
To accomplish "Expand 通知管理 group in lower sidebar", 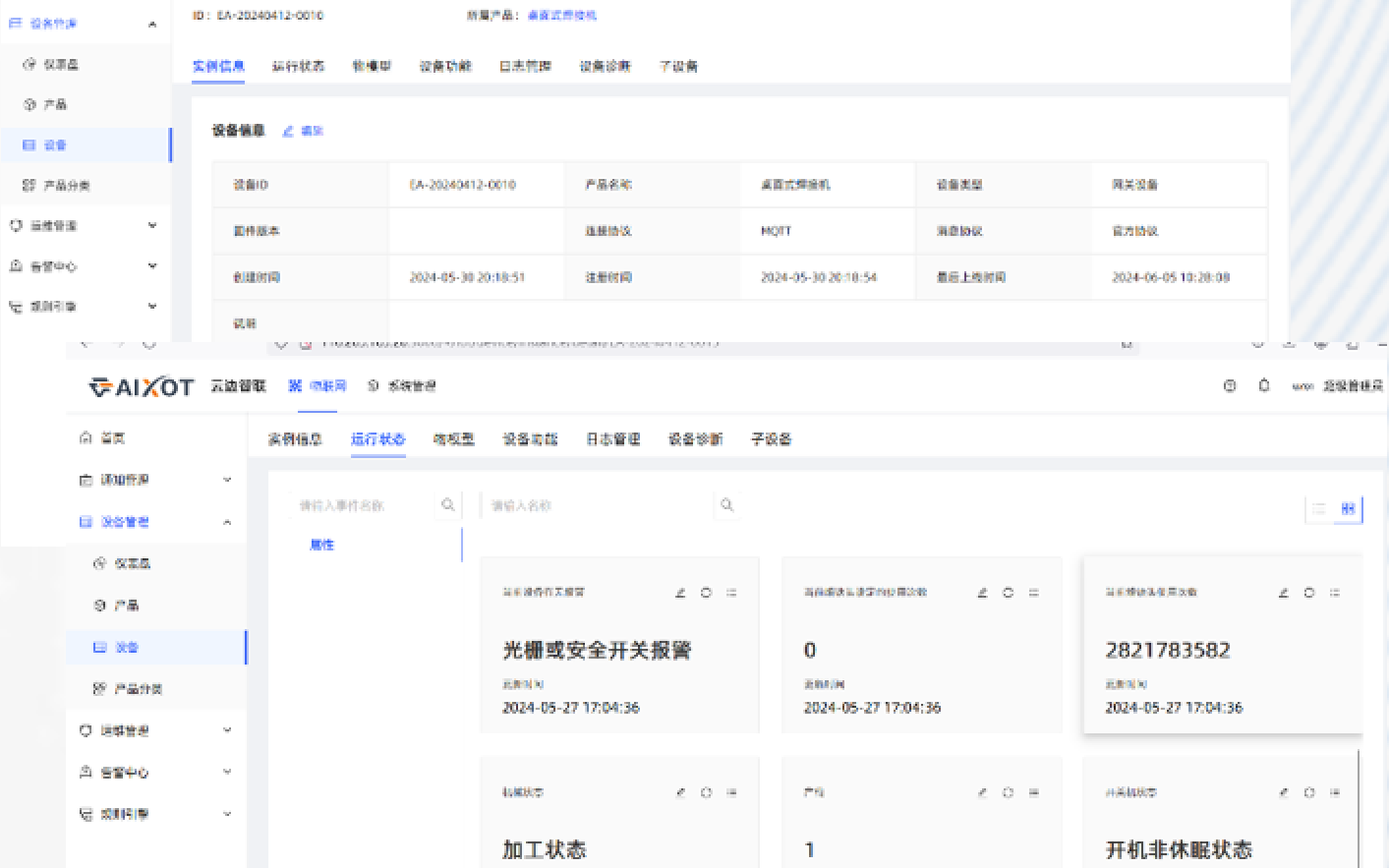I will click(227, 480).
